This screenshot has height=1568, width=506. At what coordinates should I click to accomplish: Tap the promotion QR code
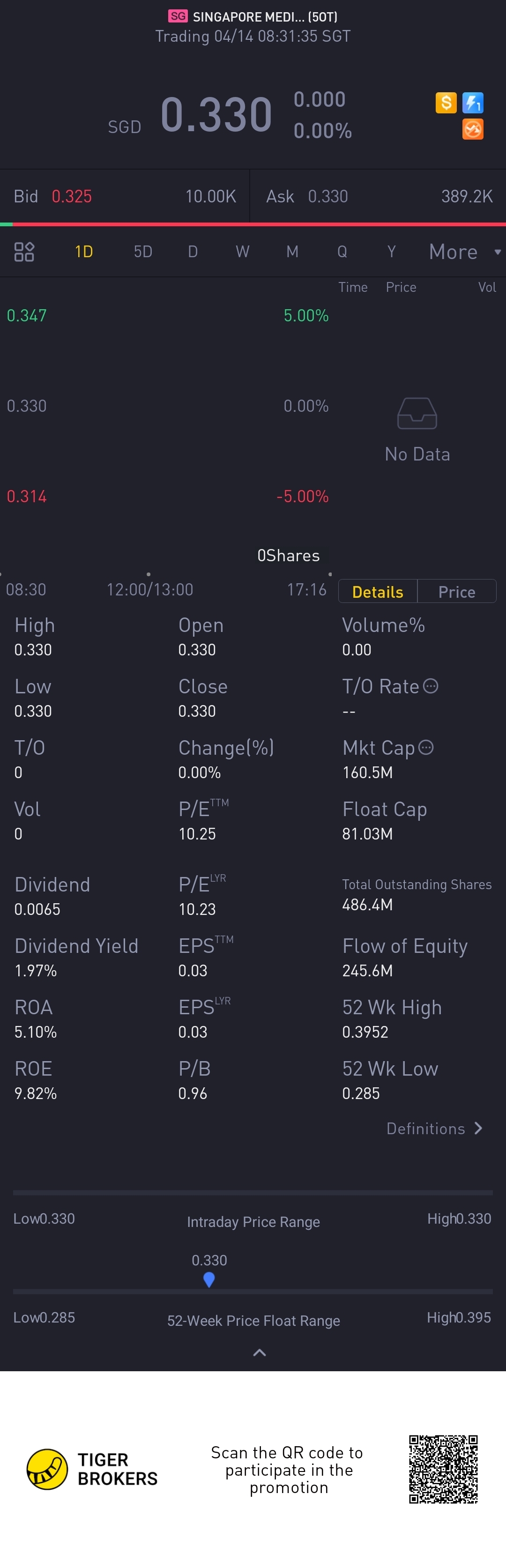click(x=443, y=1469)
